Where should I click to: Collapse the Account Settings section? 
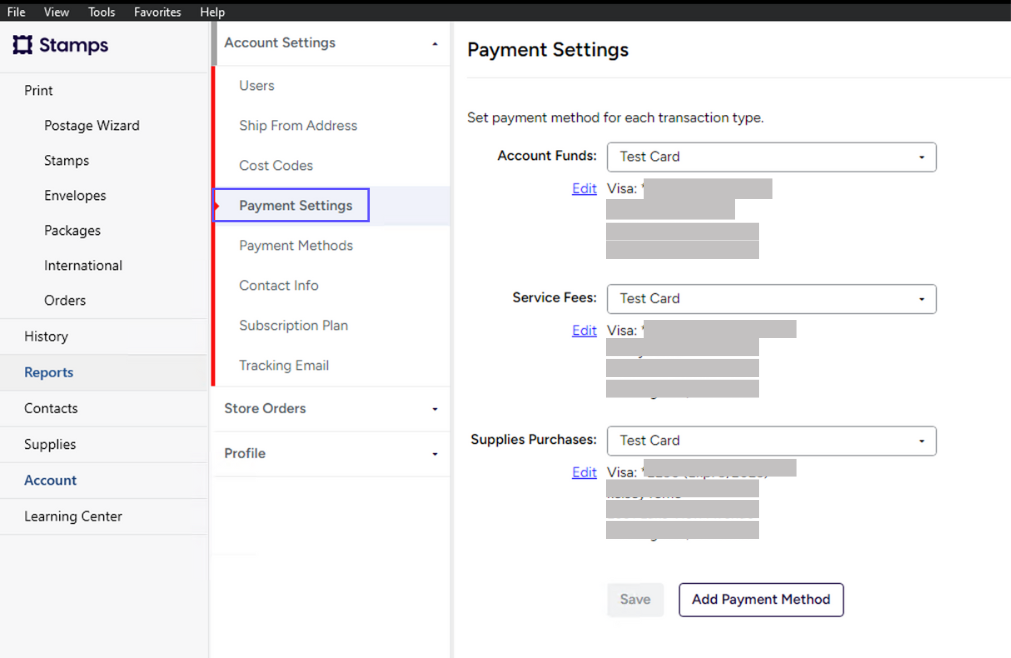pos(331,43)
